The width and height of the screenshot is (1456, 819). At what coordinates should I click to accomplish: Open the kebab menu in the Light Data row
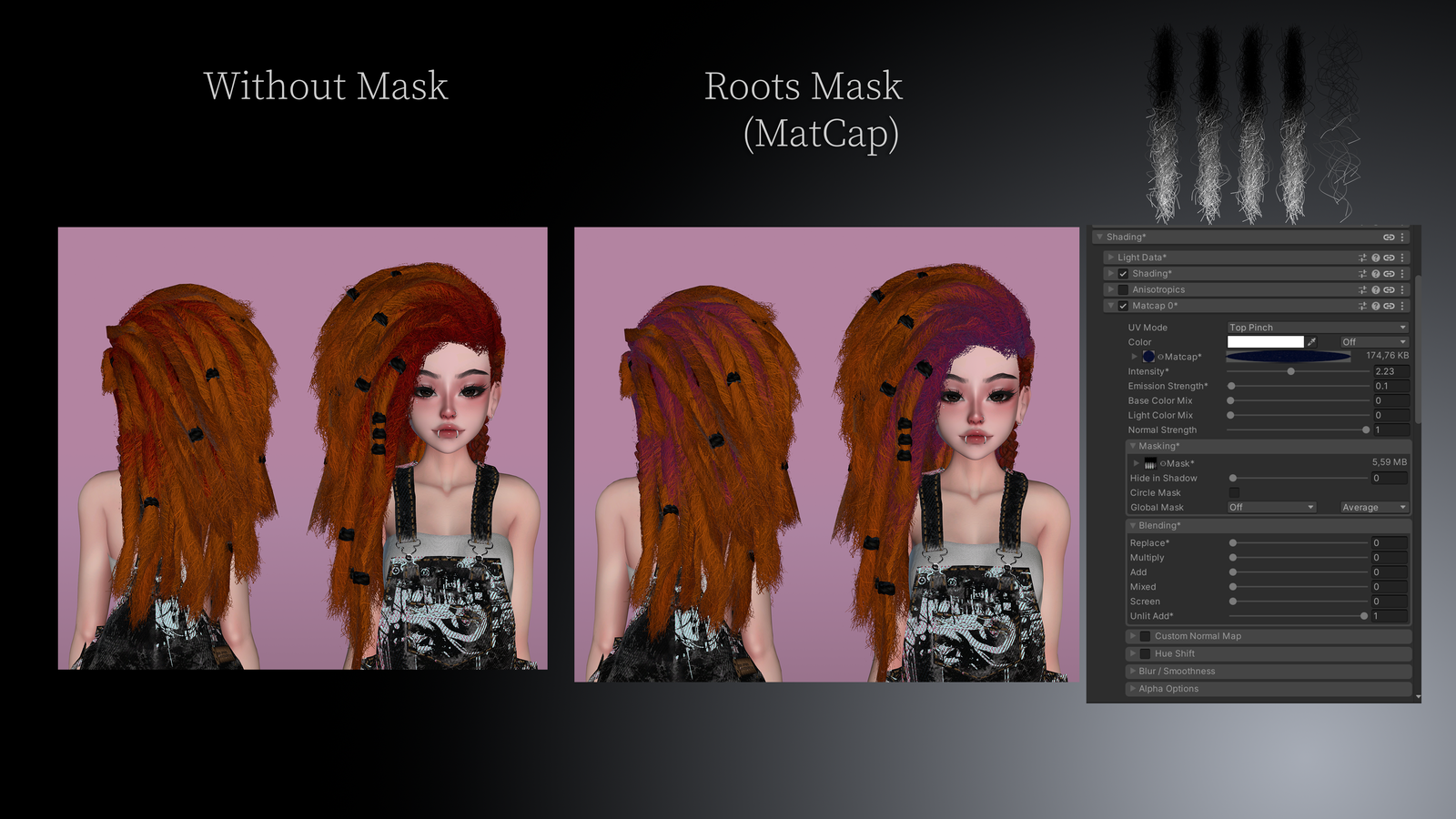[x=1402, y=258]
